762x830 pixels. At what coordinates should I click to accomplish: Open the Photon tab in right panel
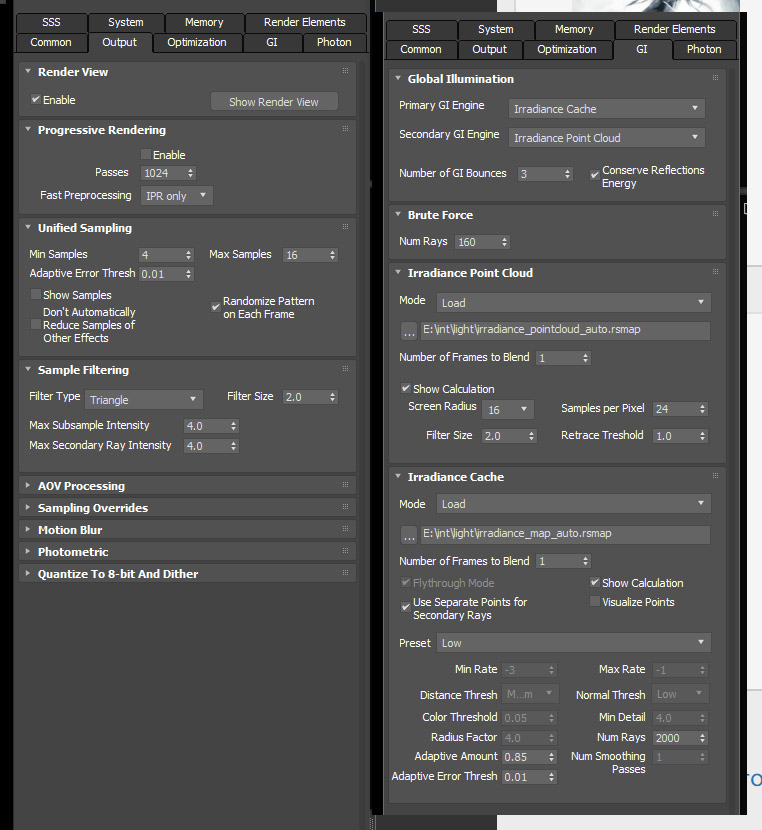tap(704, 49)
